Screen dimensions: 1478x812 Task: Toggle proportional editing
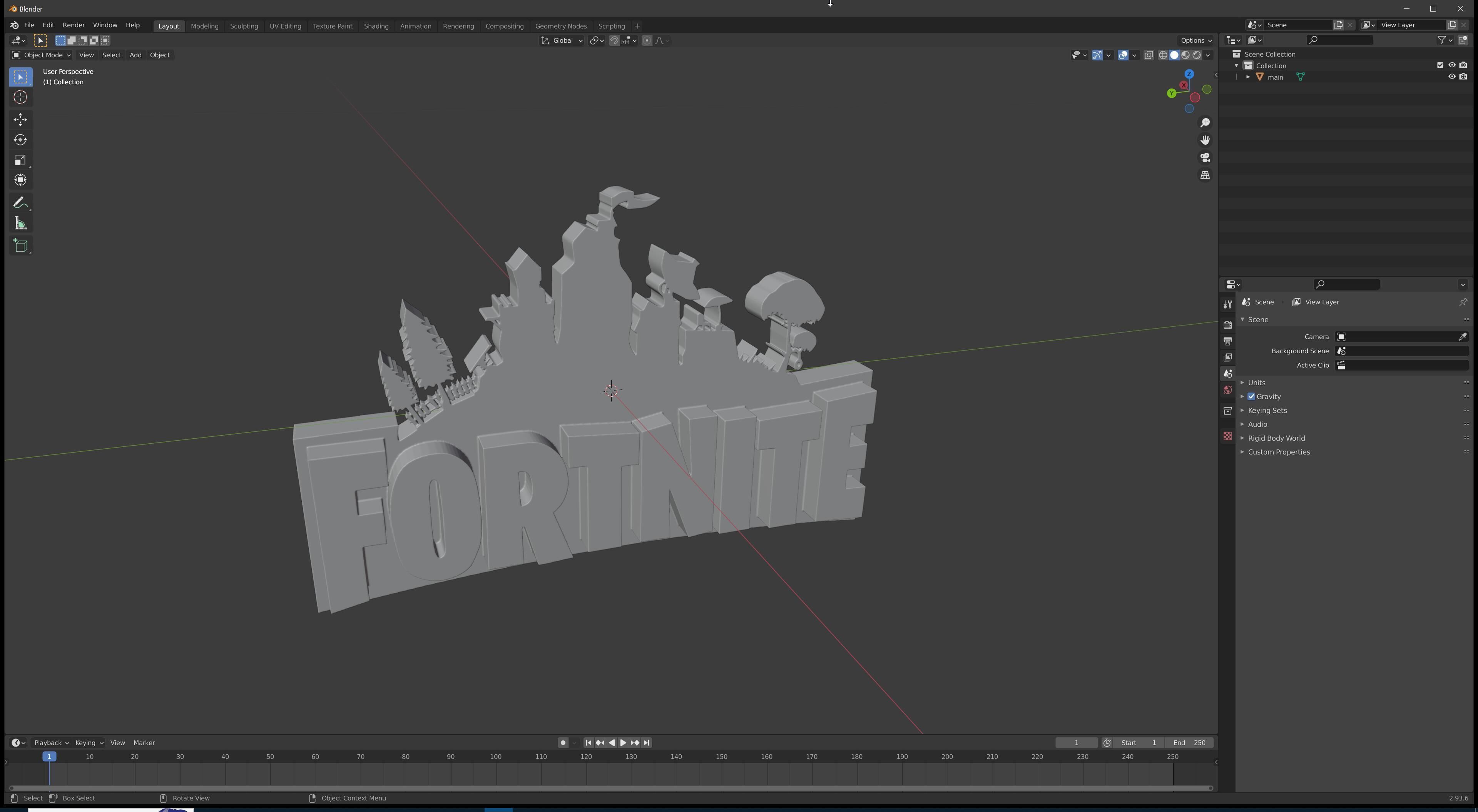(647, 40)
